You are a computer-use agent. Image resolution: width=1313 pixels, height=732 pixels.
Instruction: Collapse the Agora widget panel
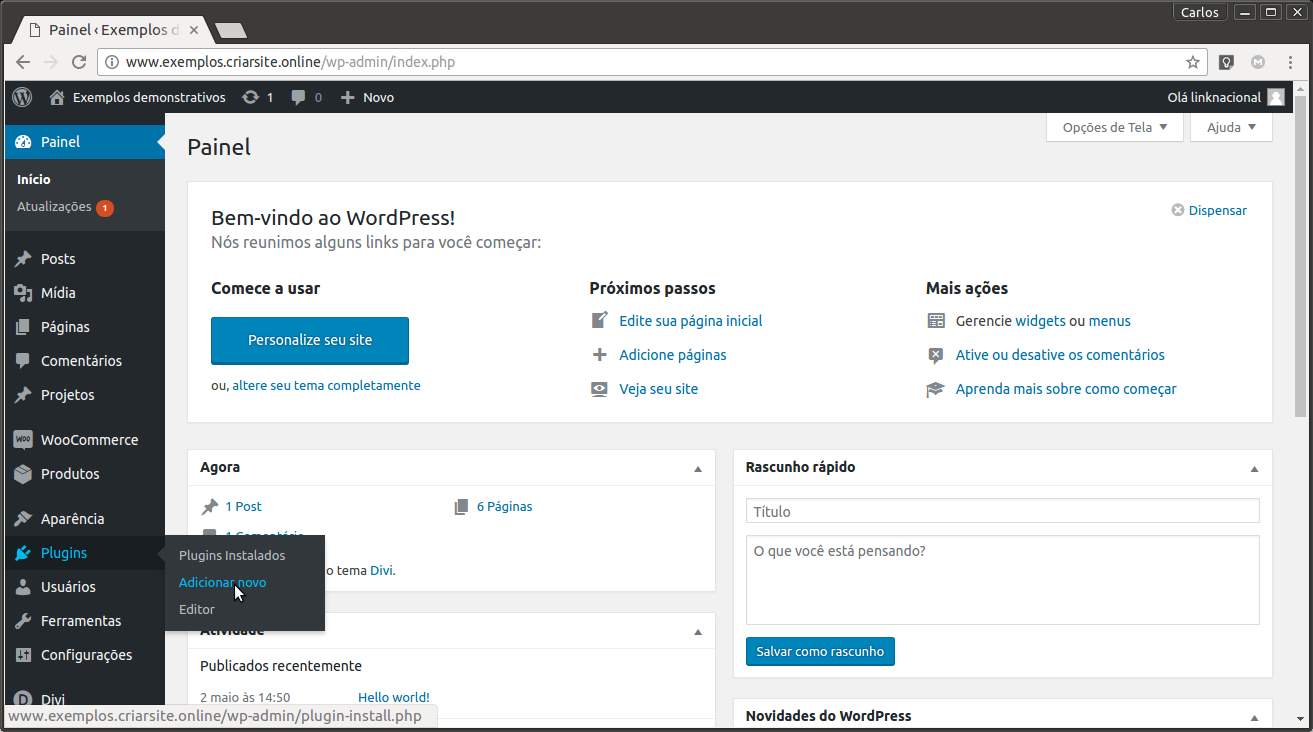tap(698, 468)
